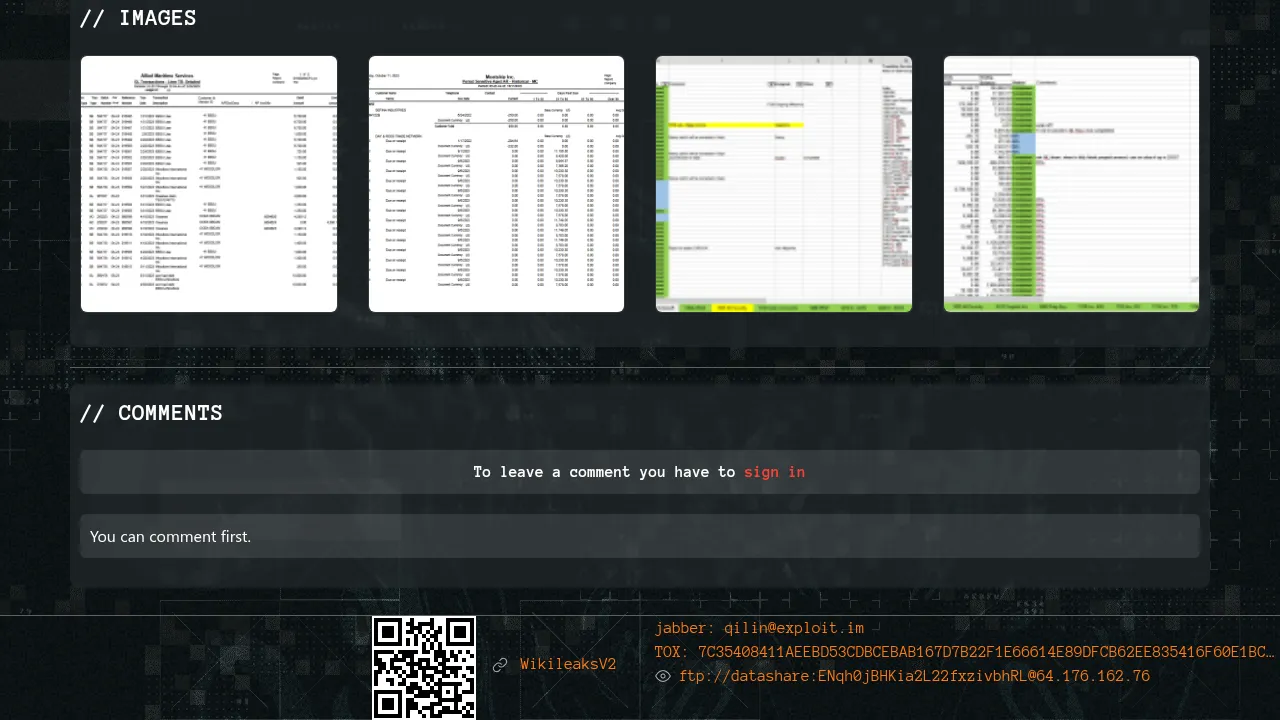Click the green sheet tabs in third thumbnail

pyautogui.click(x=783, y=307)
